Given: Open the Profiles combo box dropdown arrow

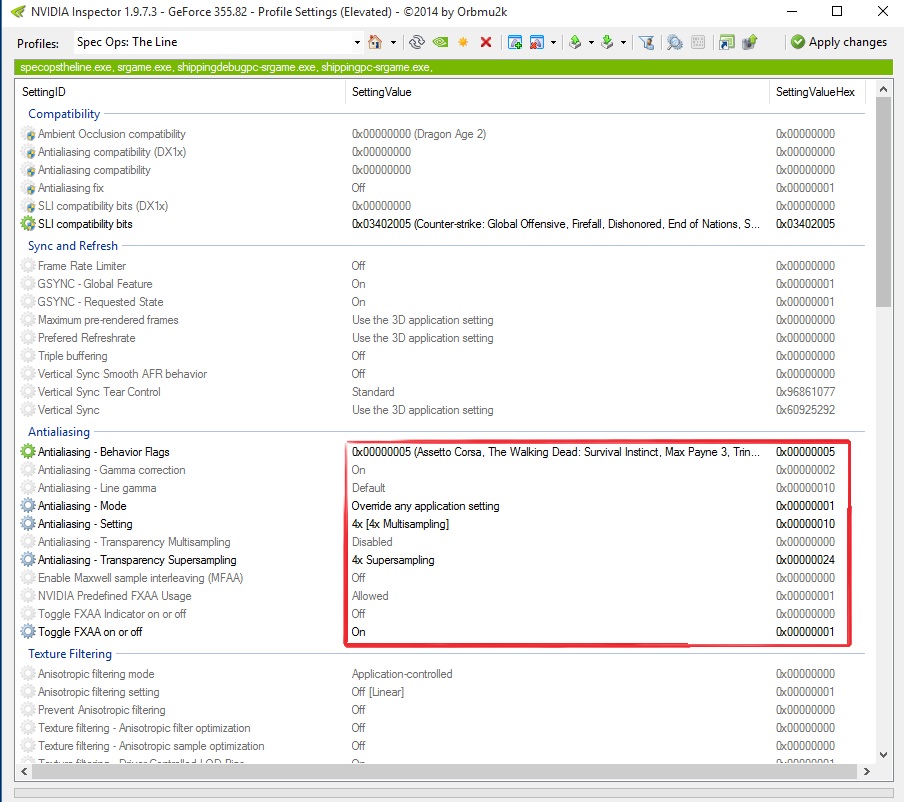Looking at the screenshot, I should [x=357, y=42].
